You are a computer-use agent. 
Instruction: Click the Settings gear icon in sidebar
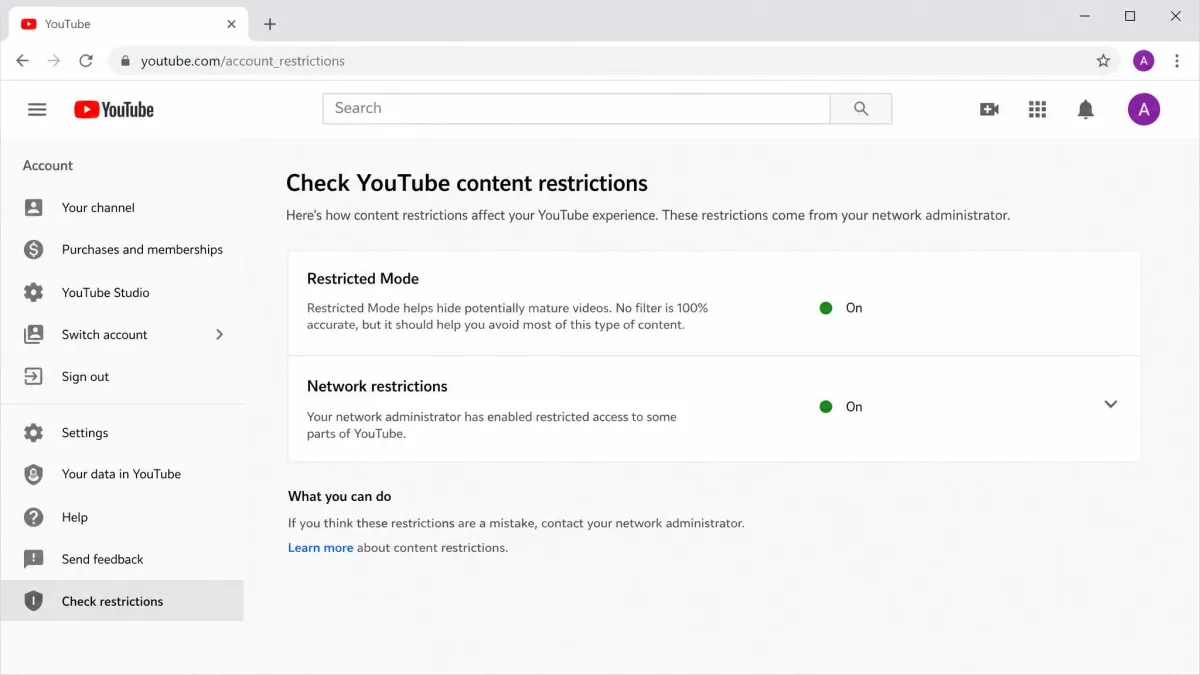pos(34,433)
